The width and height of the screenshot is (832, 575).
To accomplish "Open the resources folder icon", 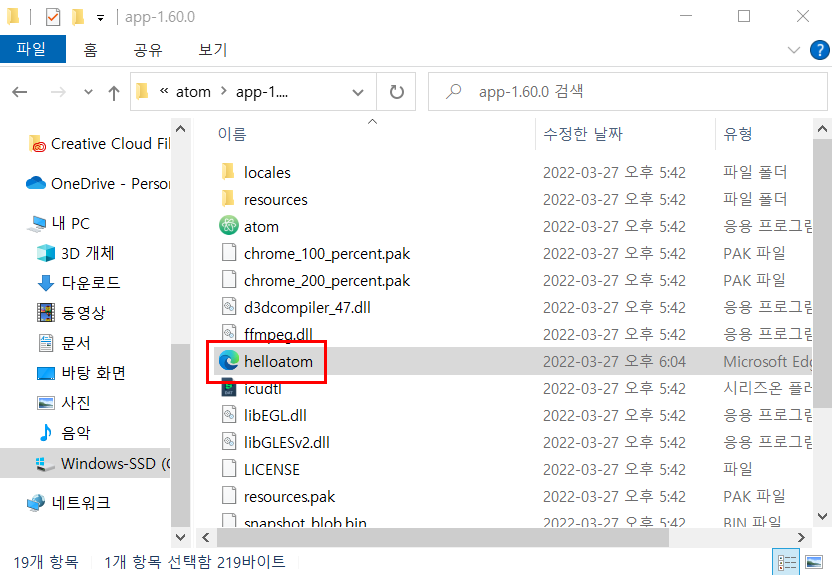I will pos(228,199).
